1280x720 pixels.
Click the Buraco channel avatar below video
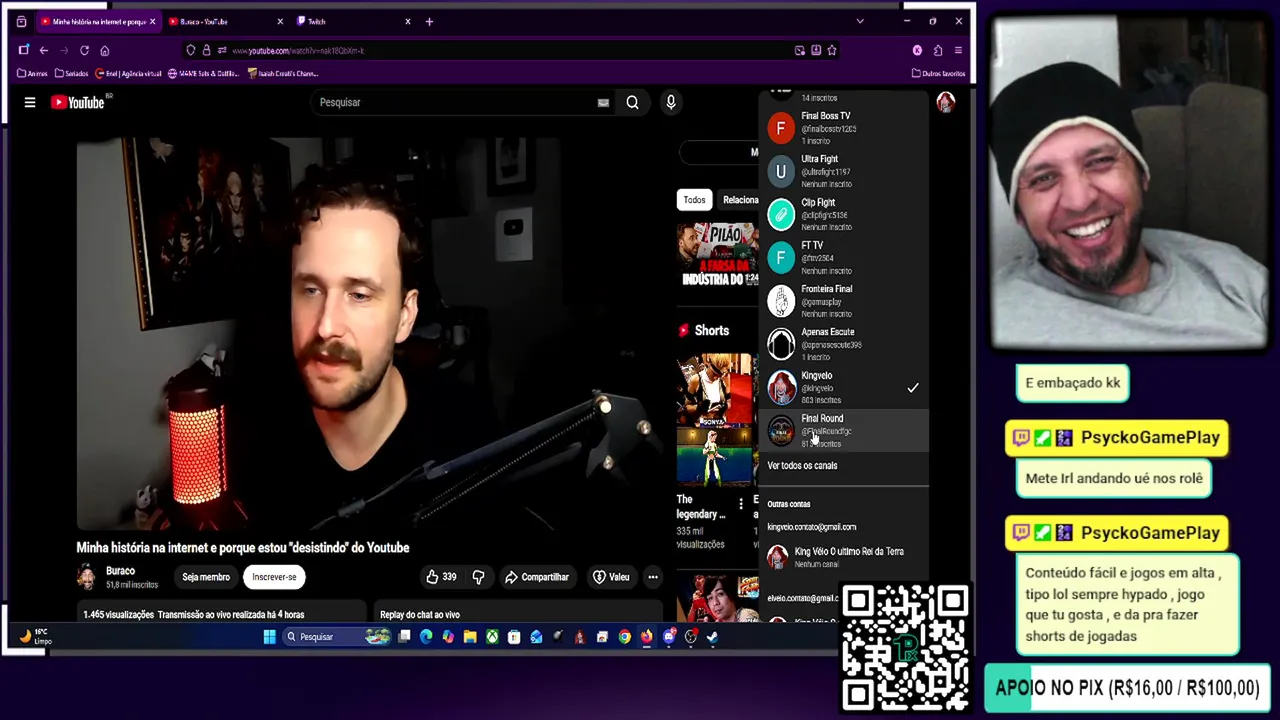[88, 577]
